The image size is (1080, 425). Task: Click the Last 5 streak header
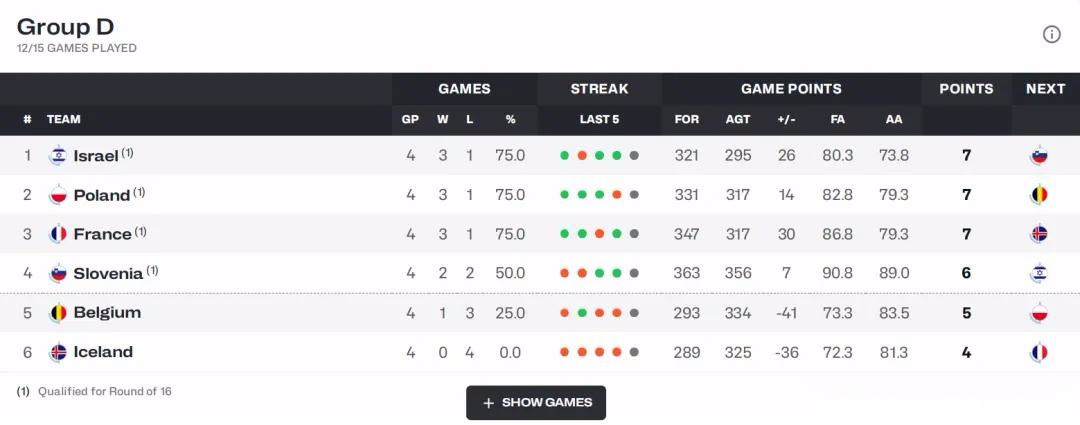(599, 119)
